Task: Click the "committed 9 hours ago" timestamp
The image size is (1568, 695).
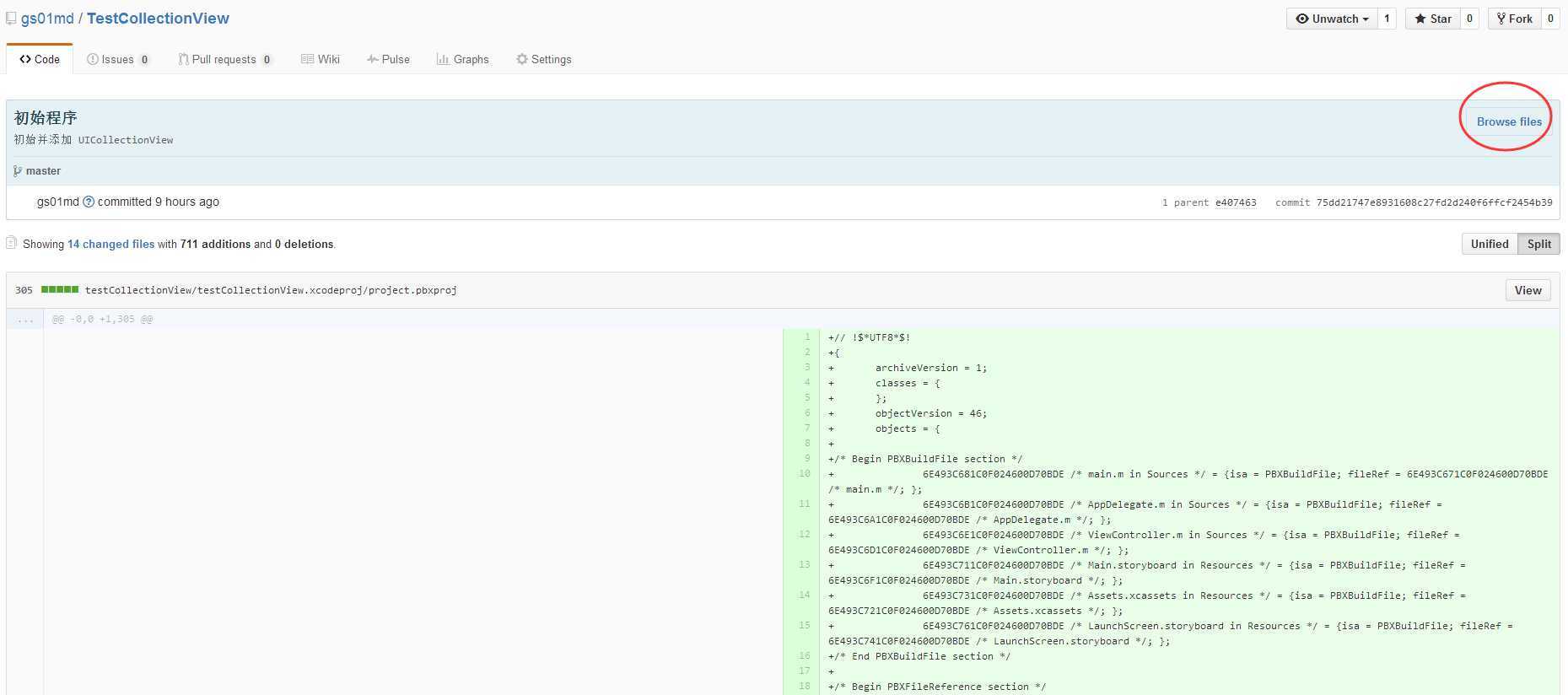Action: (159, 202)
